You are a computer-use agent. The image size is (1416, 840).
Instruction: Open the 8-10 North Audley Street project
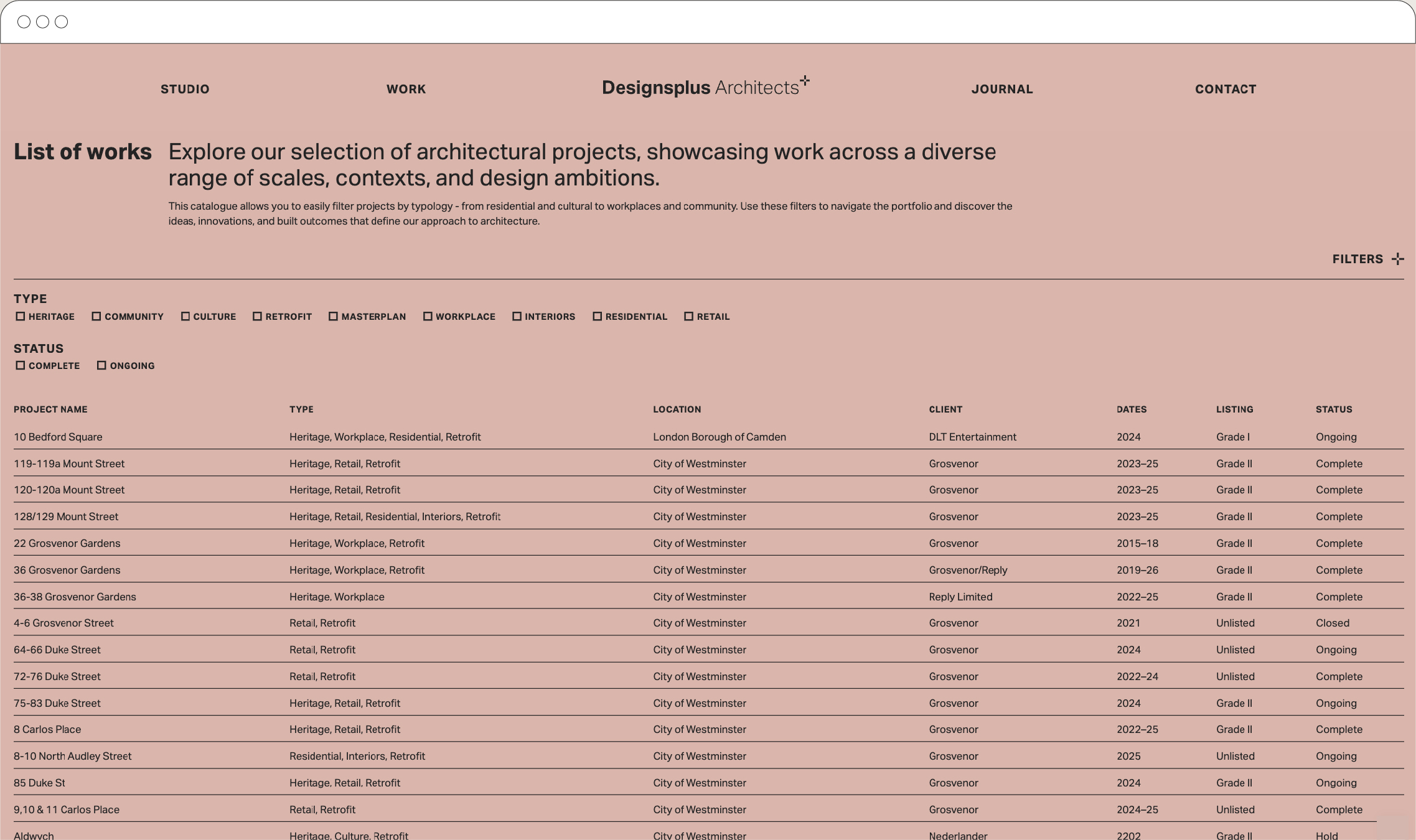(x=73, y=756)
